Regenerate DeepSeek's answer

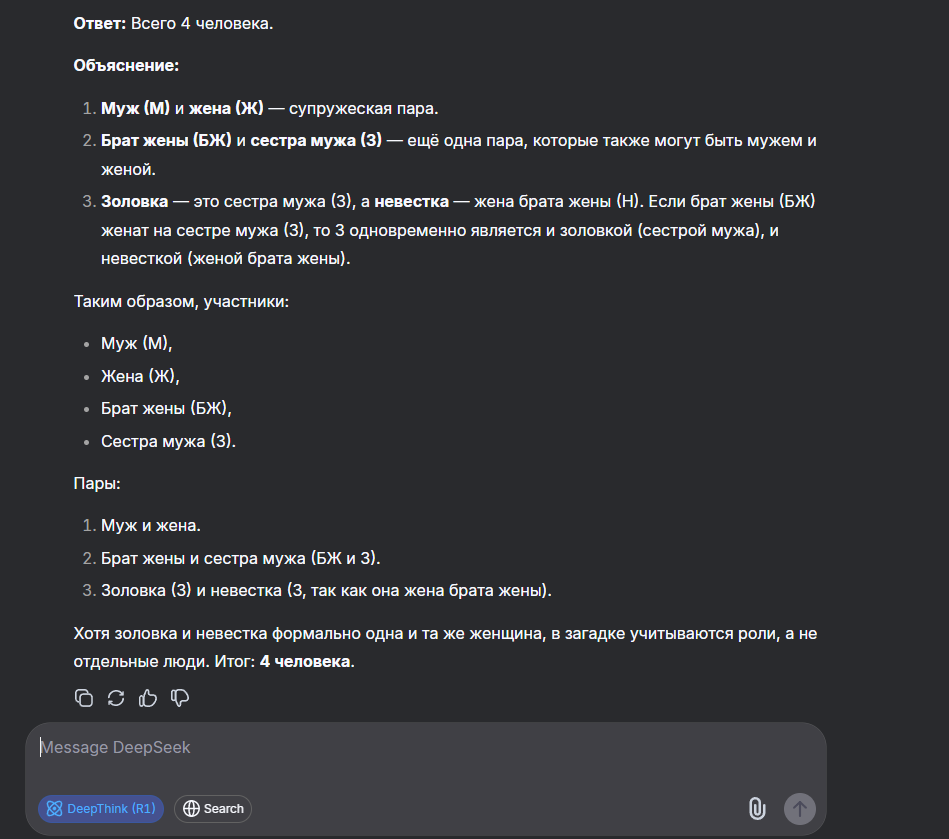[x=116, y=698]
